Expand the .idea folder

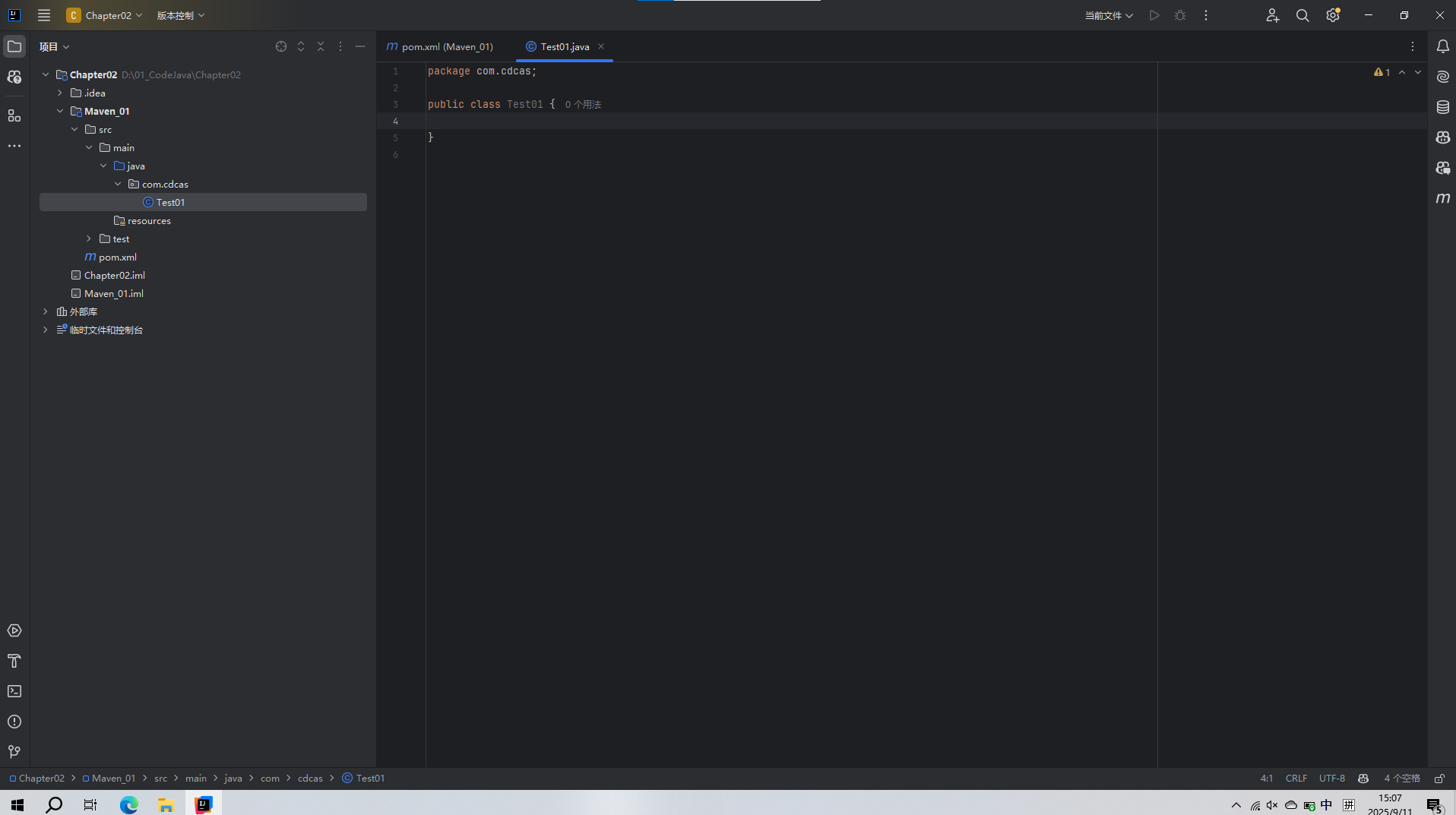point(60,93)
